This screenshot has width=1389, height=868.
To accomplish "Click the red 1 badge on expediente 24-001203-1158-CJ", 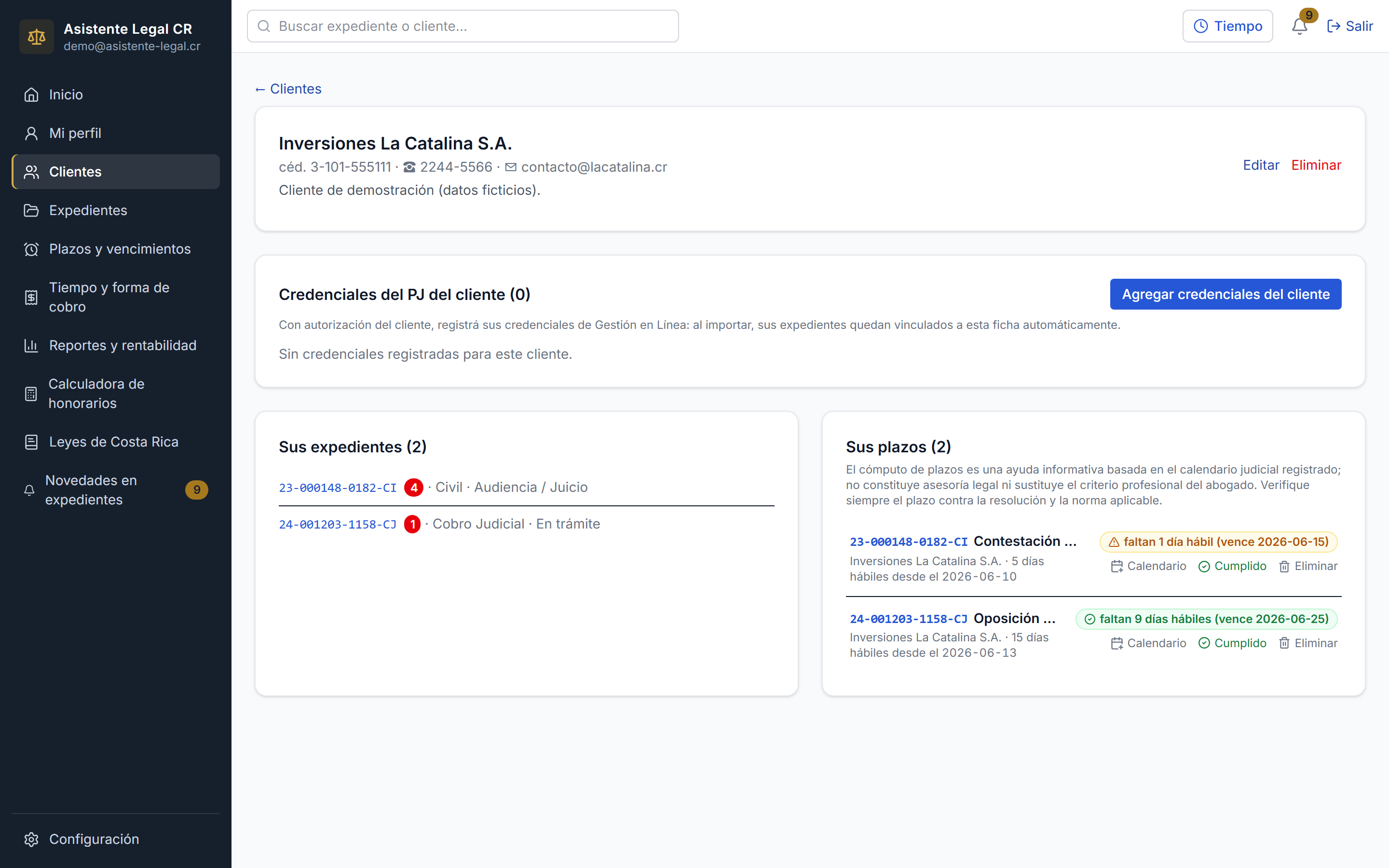I will tap(412, 524).
